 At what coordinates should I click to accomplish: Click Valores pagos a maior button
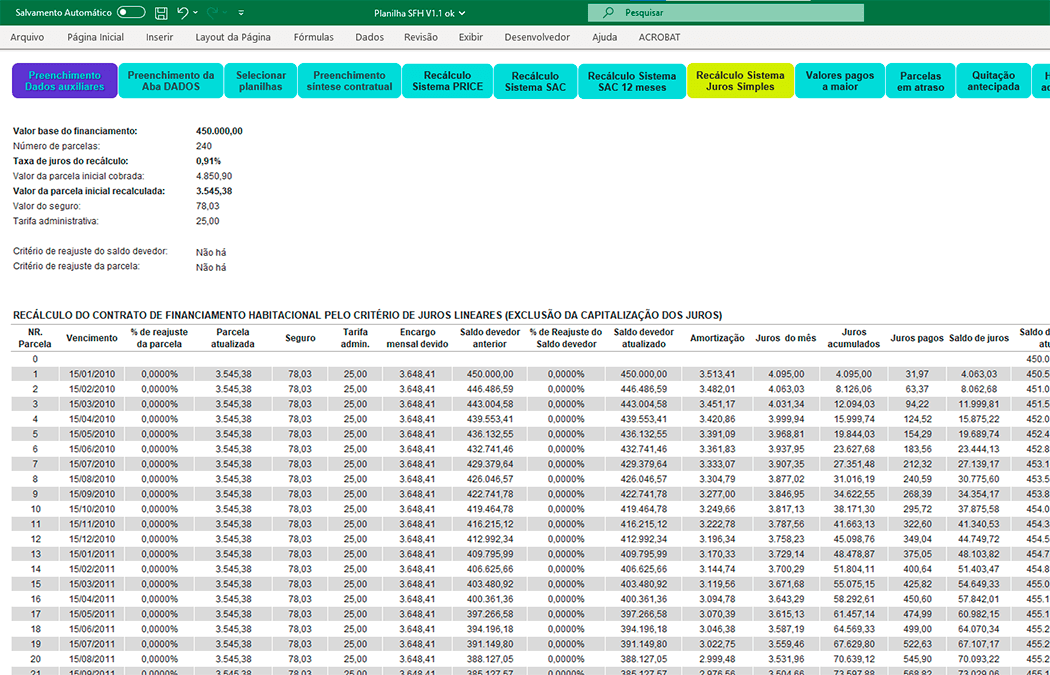point(840,81)
